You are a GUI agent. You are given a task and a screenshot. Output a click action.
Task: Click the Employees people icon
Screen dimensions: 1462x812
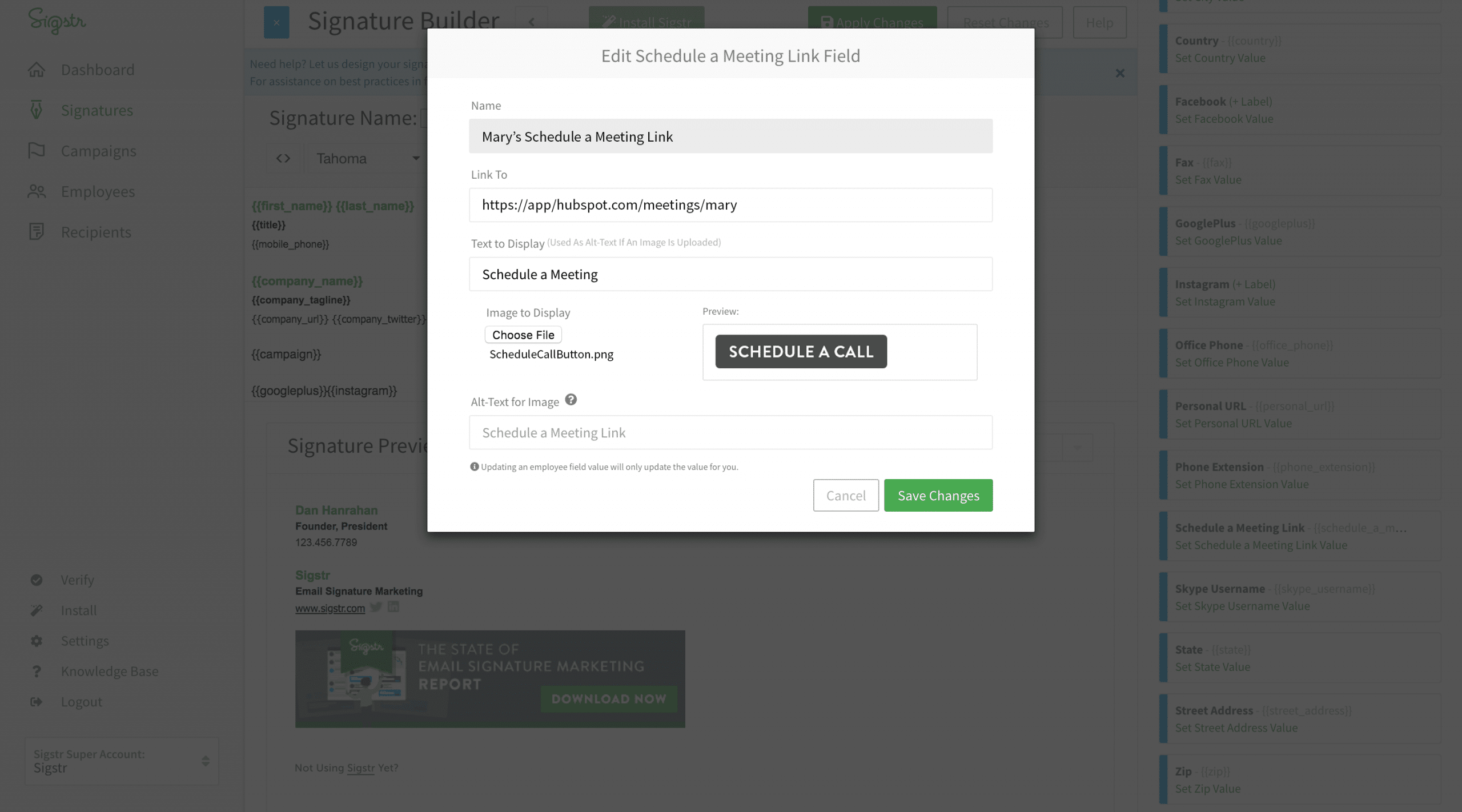click(x=37, y=191)
